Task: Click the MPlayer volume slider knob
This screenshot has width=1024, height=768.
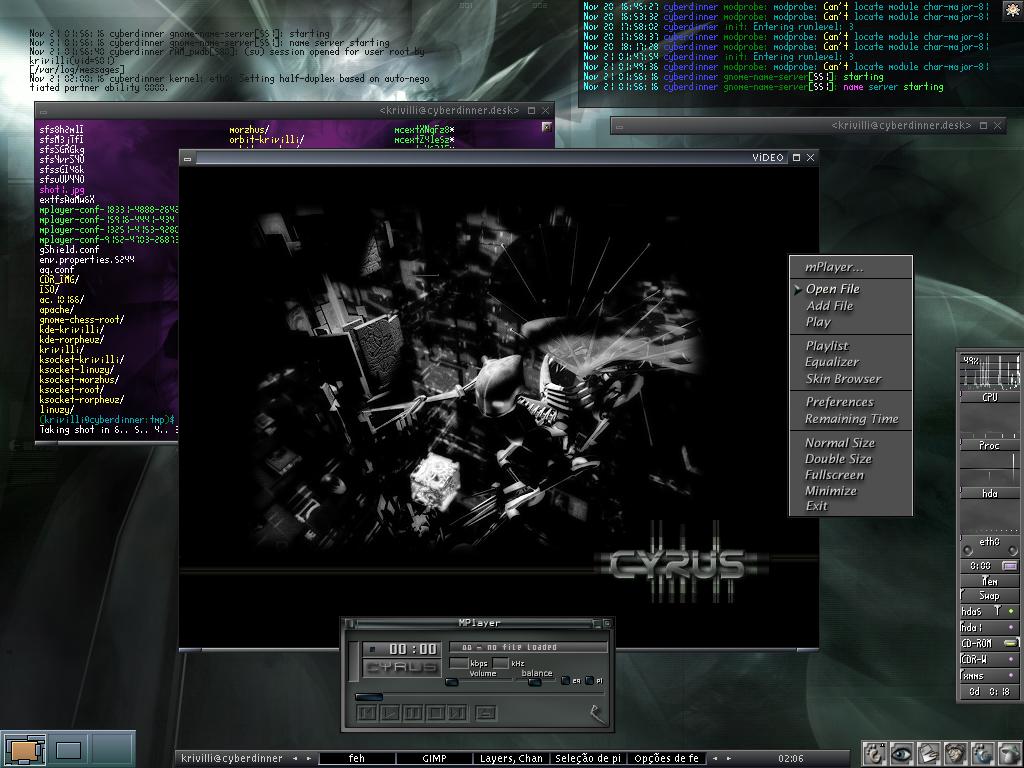Action: click(452, 682)
